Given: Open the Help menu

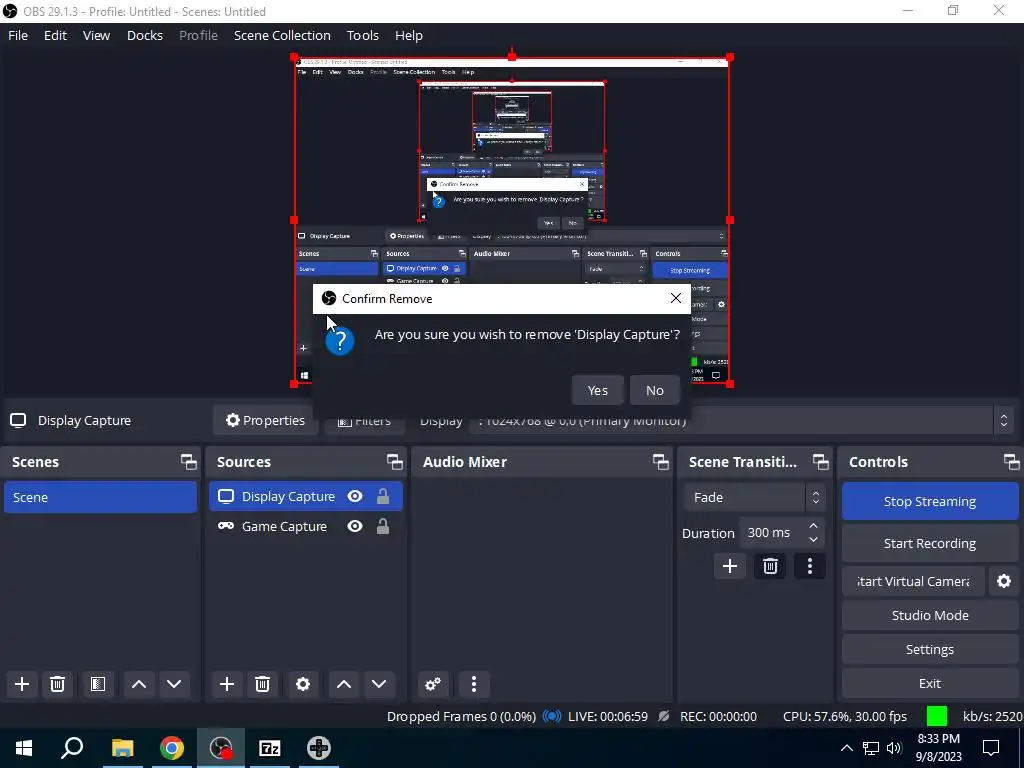Looking at the screenshot, I should 409,35.
